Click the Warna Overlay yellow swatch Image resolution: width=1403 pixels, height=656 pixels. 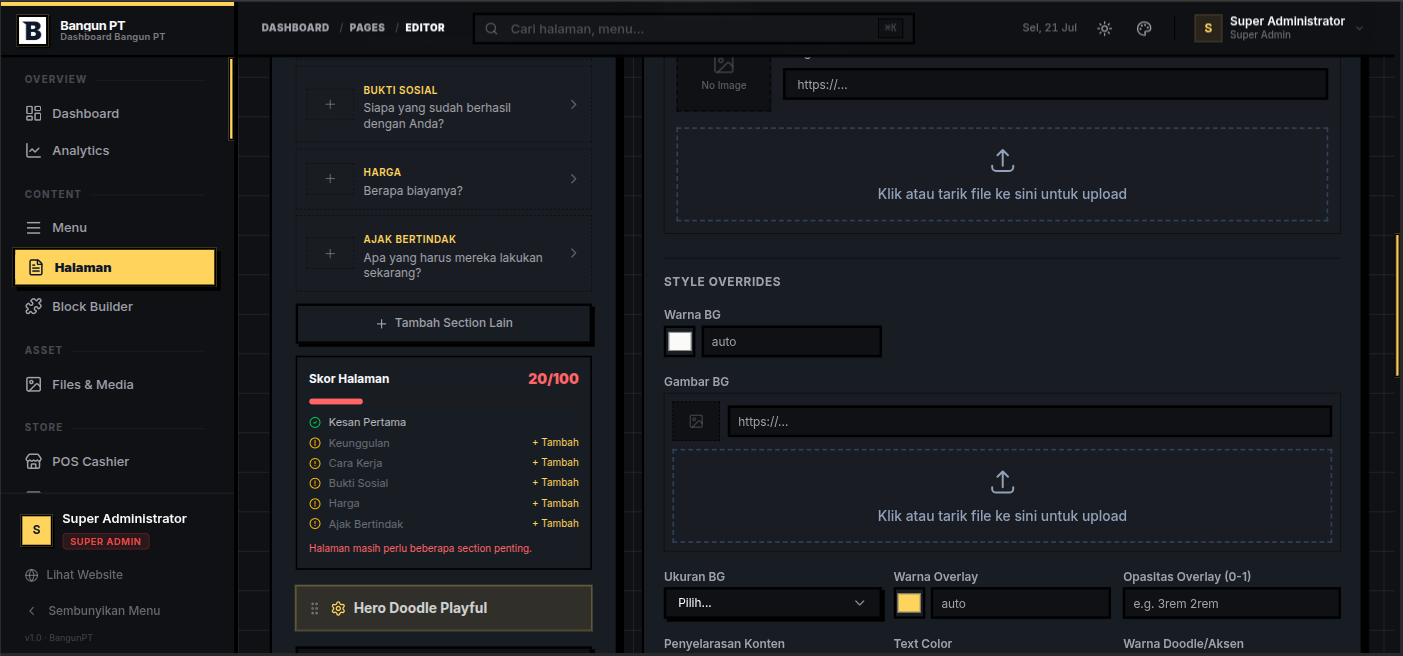tap(909, 604)
